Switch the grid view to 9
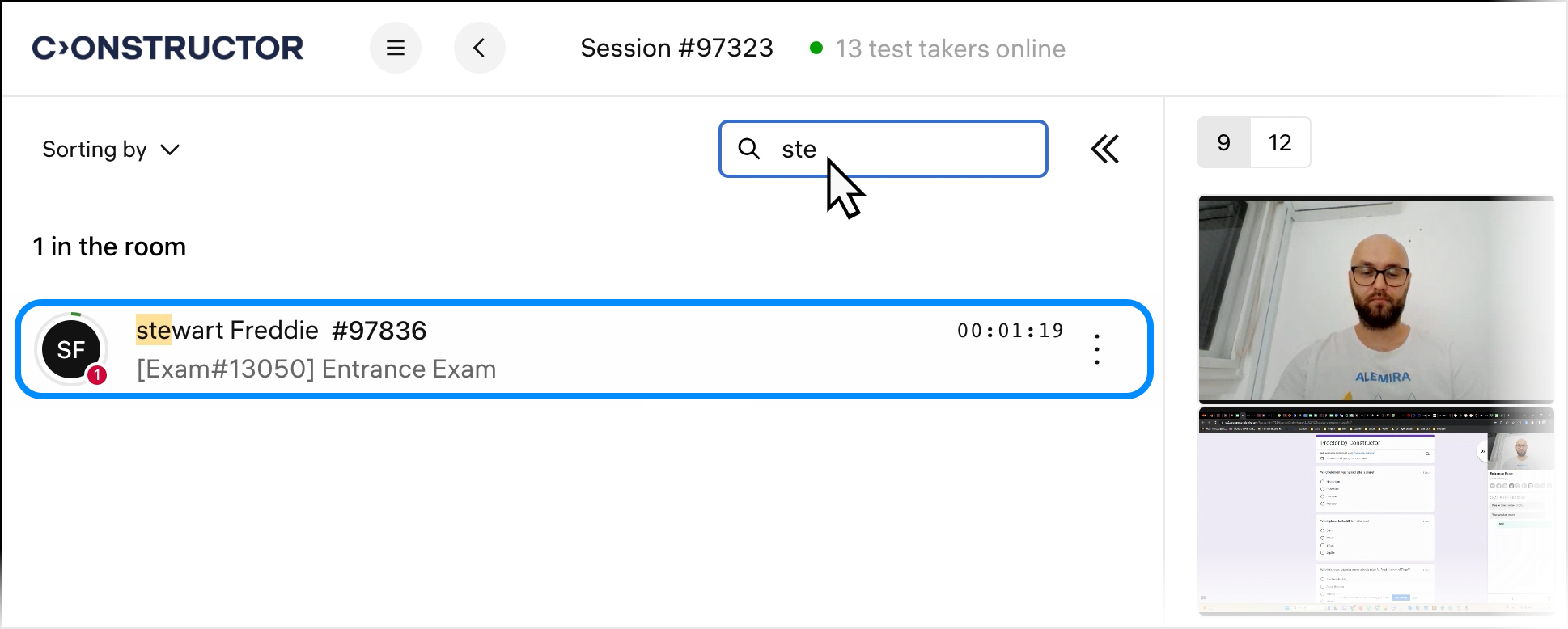 [x=1223, y=143]
